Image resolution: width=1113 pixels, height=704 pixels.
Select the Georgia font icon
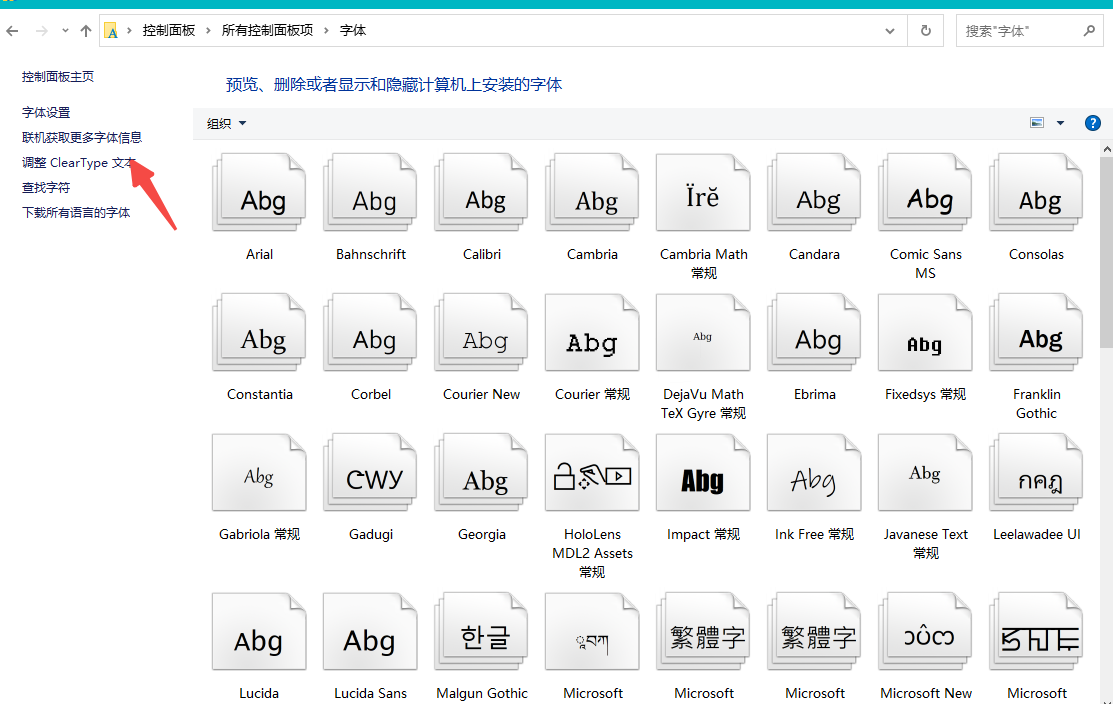coord(481,473)
